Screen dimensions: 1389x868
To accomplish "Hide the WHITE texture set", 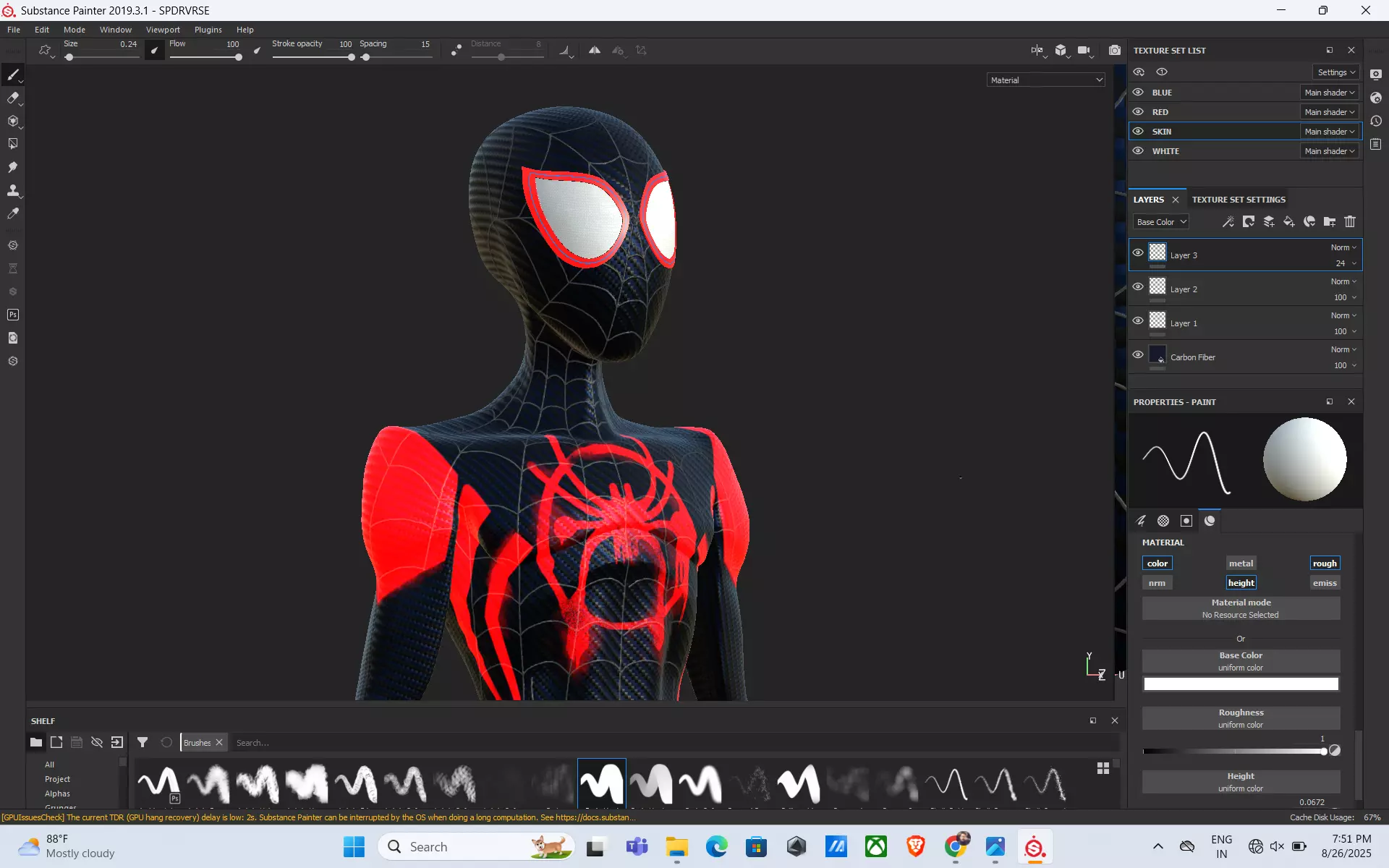I will coord(1138,151).
